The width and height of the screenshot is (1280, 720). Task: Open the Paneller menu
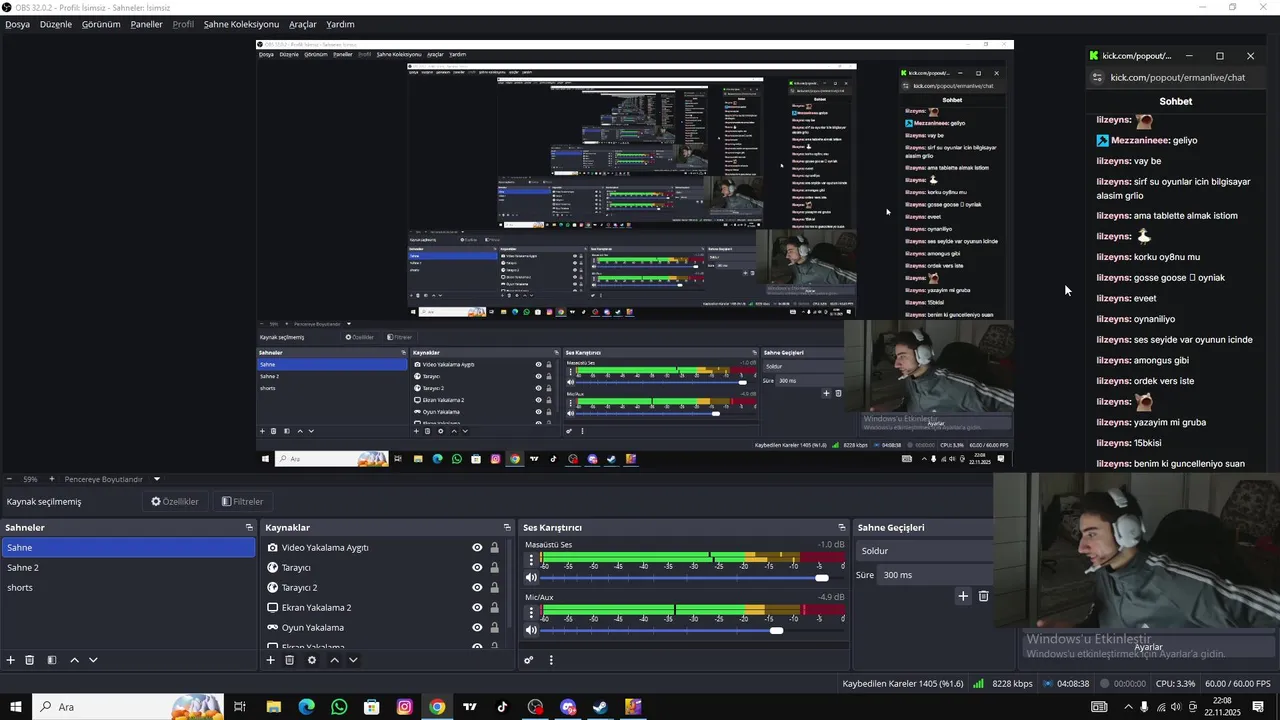click(146, 24)
